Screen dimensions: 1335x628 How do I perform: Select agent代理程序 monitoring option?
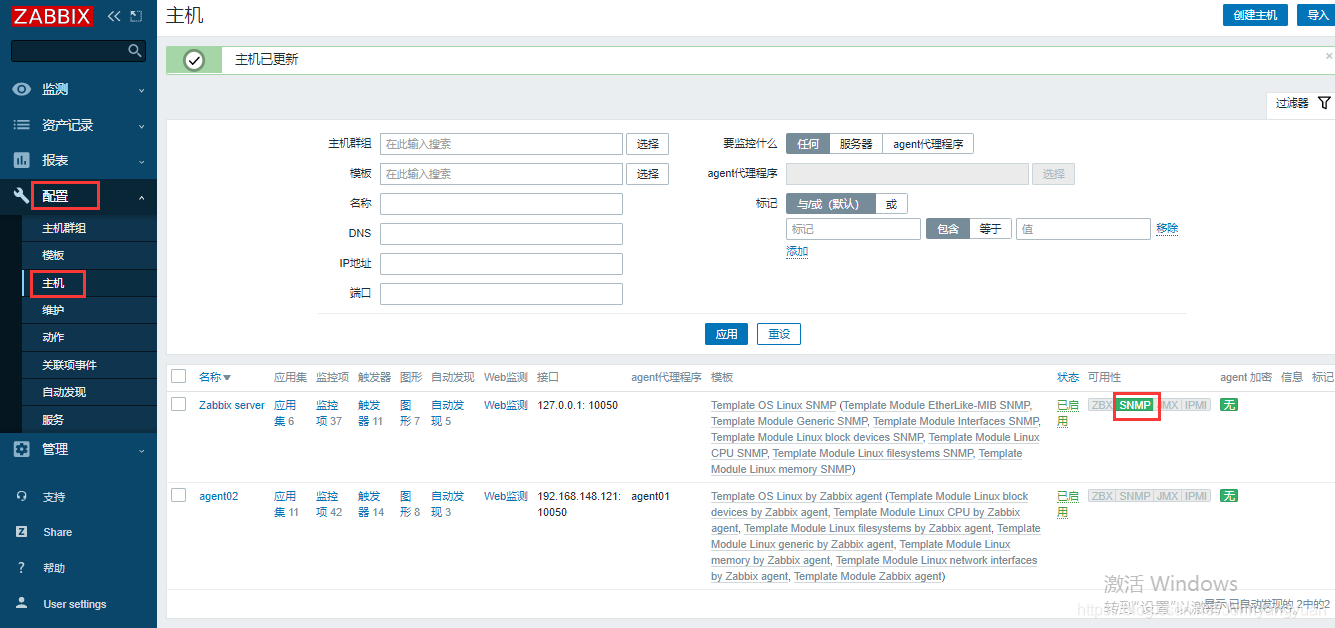[x=928, y=144]
